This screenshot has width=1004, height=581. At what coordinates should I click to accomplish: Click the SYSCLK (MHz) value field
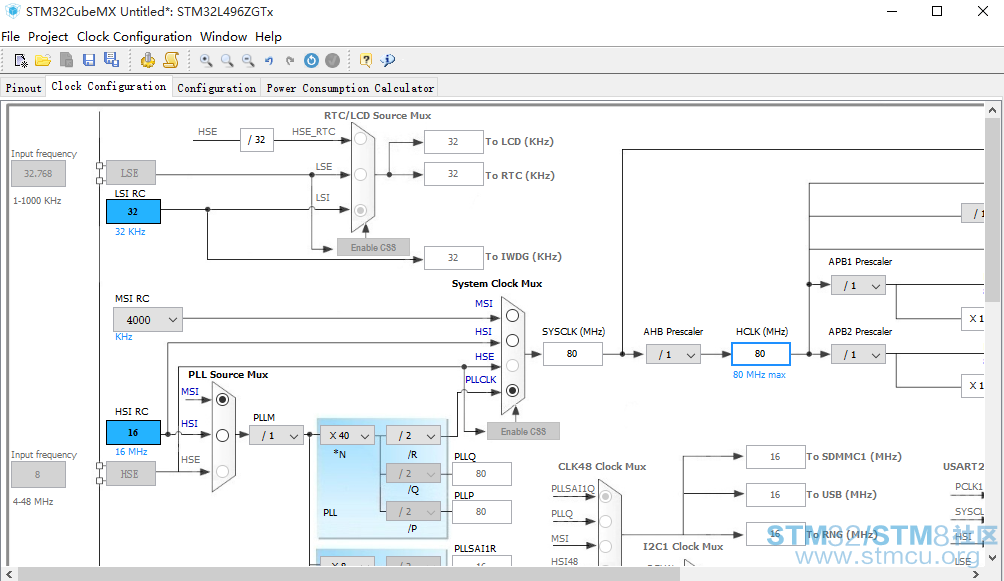coord(572,354)
